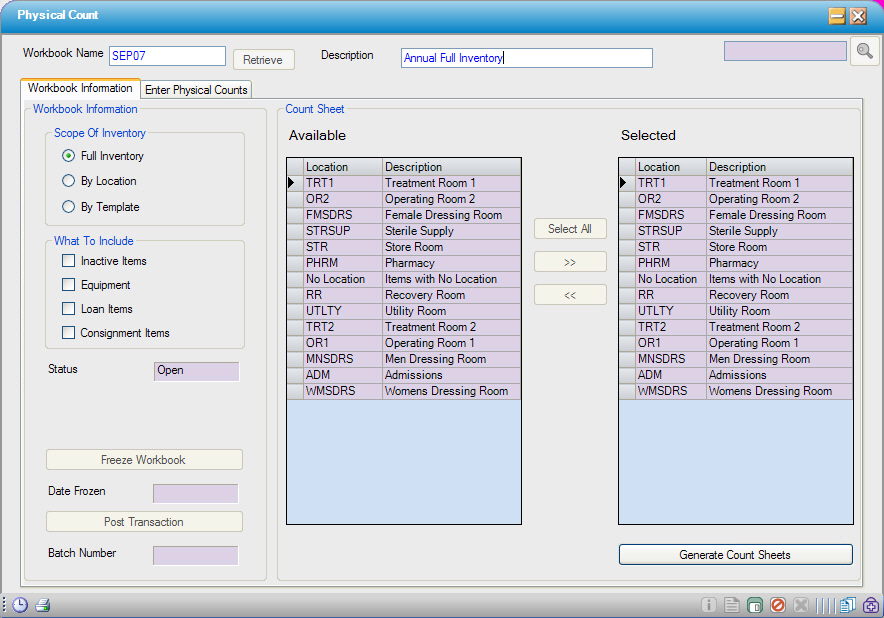The image size is (884, 618).
Task: Click the Select All button
Action: [x=570, y=229]
